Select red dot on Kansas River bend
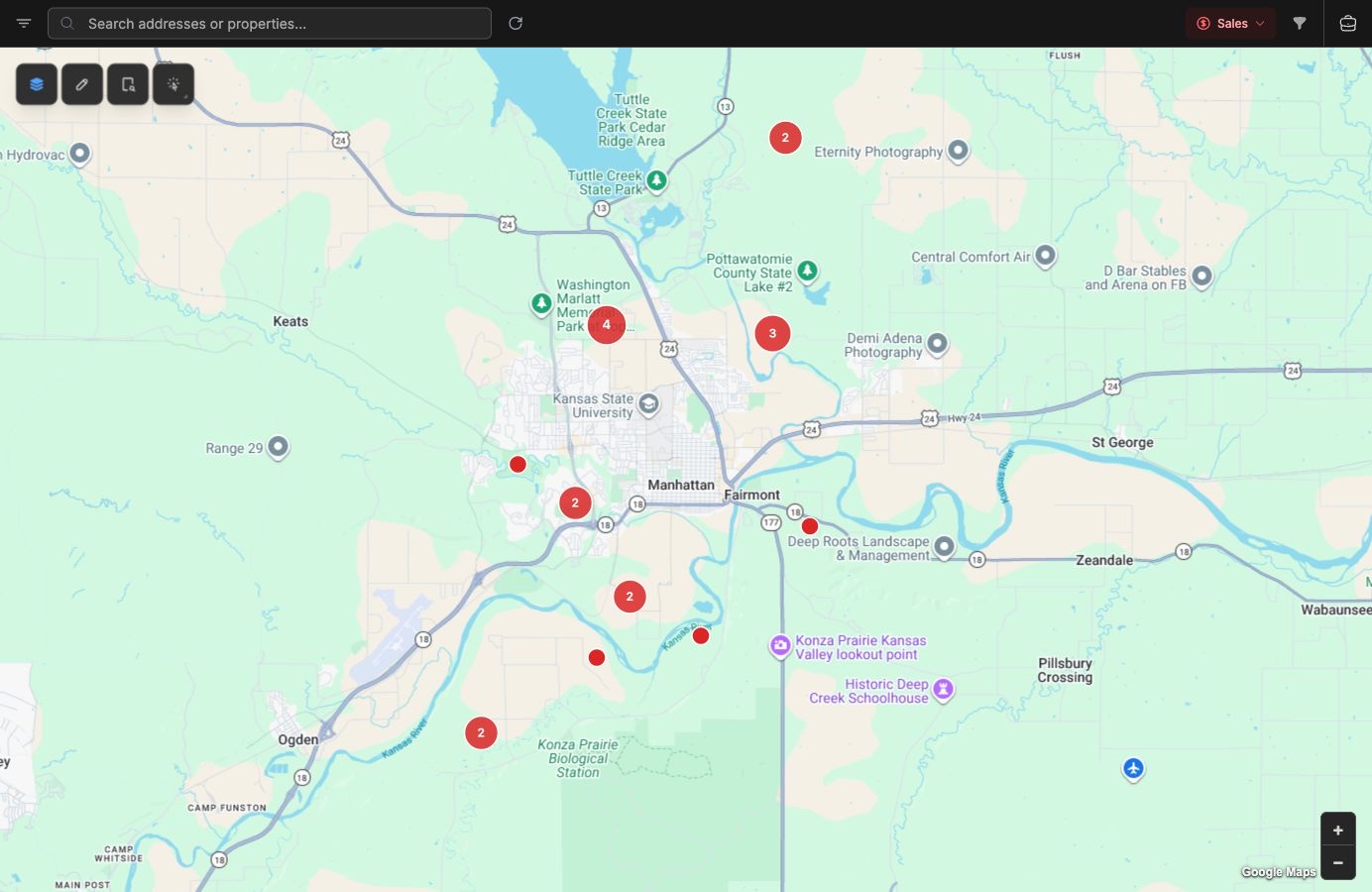 [701, 636]
